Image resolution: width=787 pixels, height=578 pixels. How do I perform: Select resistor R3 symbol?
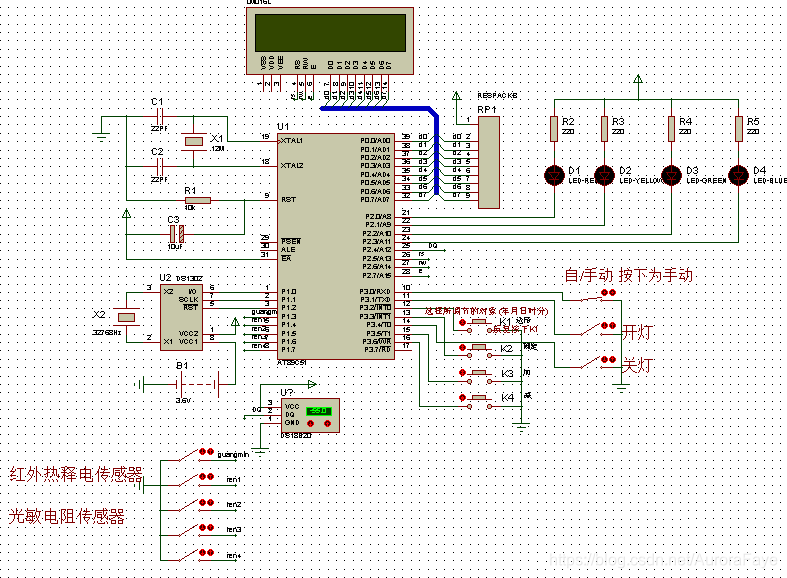(x=604, y=129)
